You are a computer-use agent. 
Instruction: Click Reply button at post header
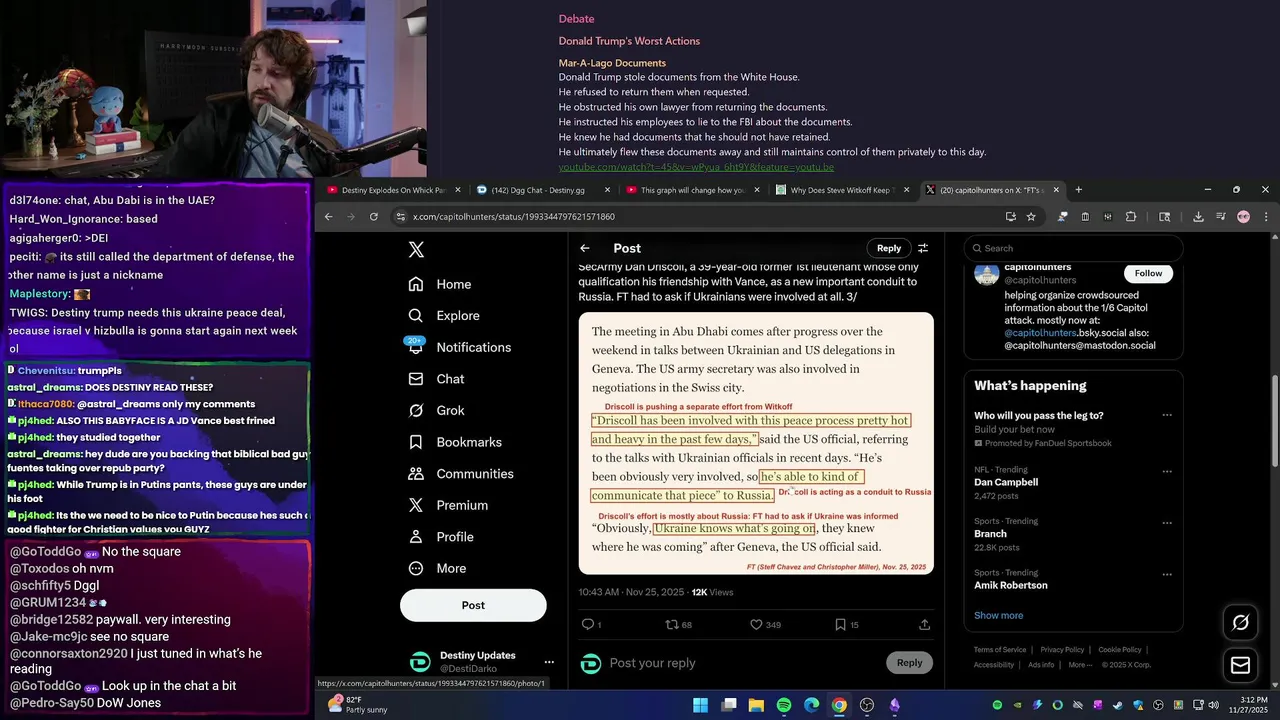point(889,248)
